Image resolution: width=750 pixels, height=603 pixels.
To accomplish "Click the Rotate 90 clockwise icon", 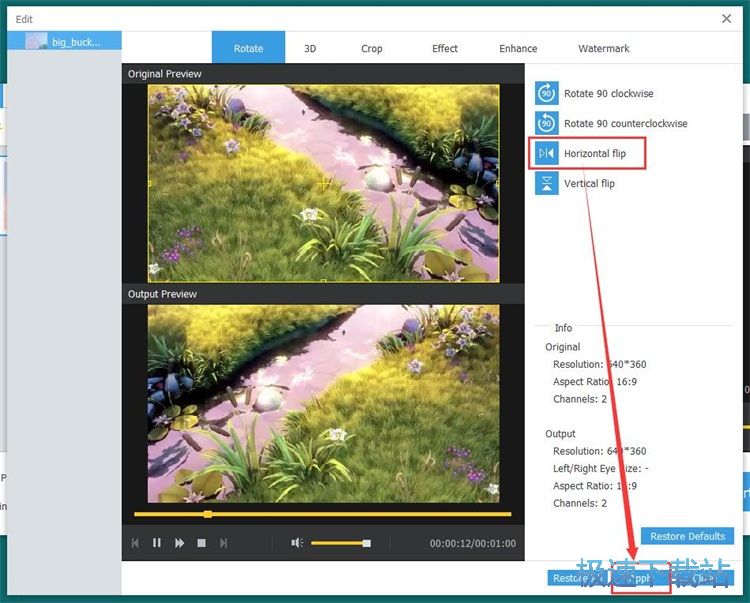I will tap(546, 93).
